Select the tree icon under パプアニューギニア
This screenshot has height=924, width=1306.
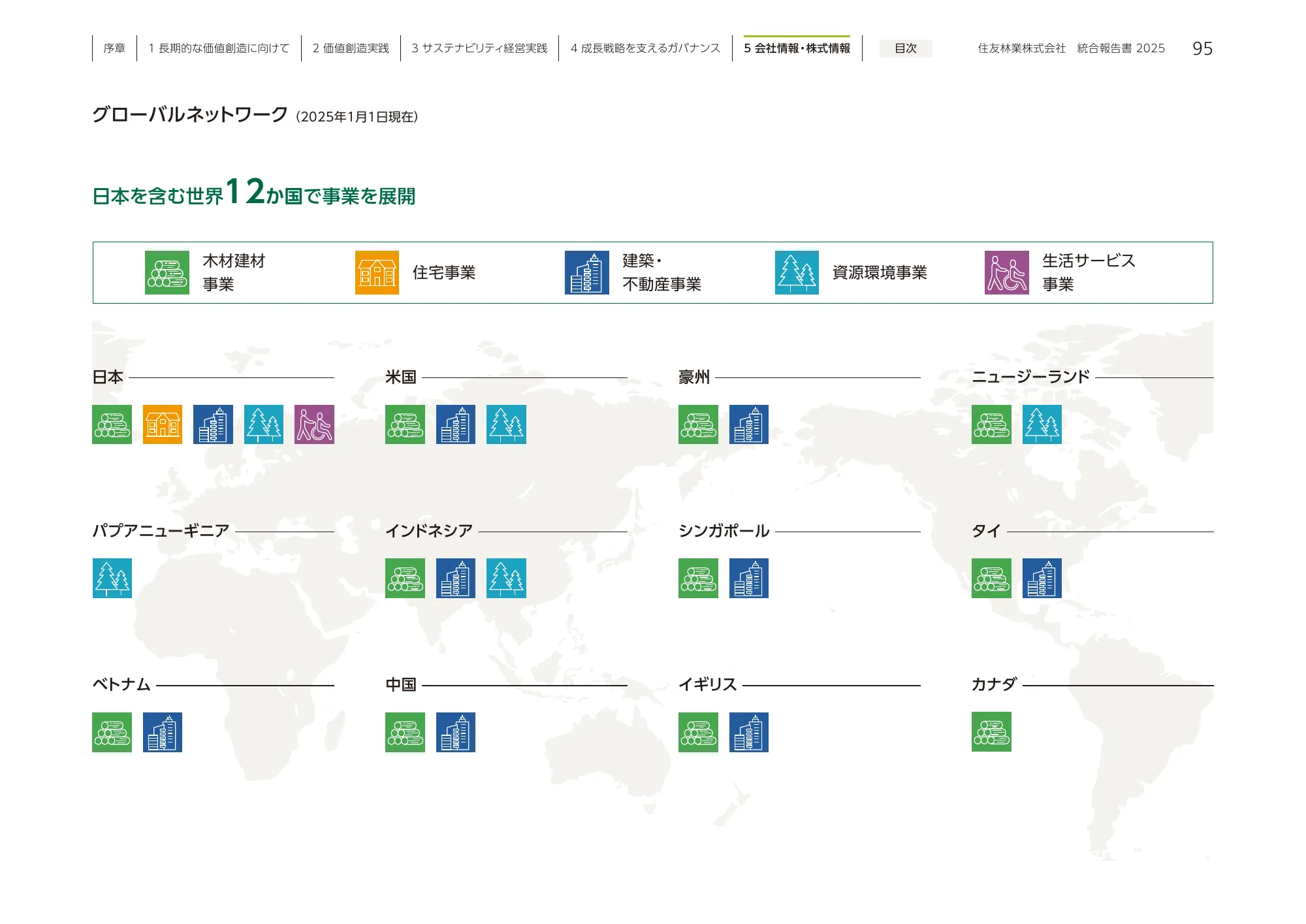112,578
